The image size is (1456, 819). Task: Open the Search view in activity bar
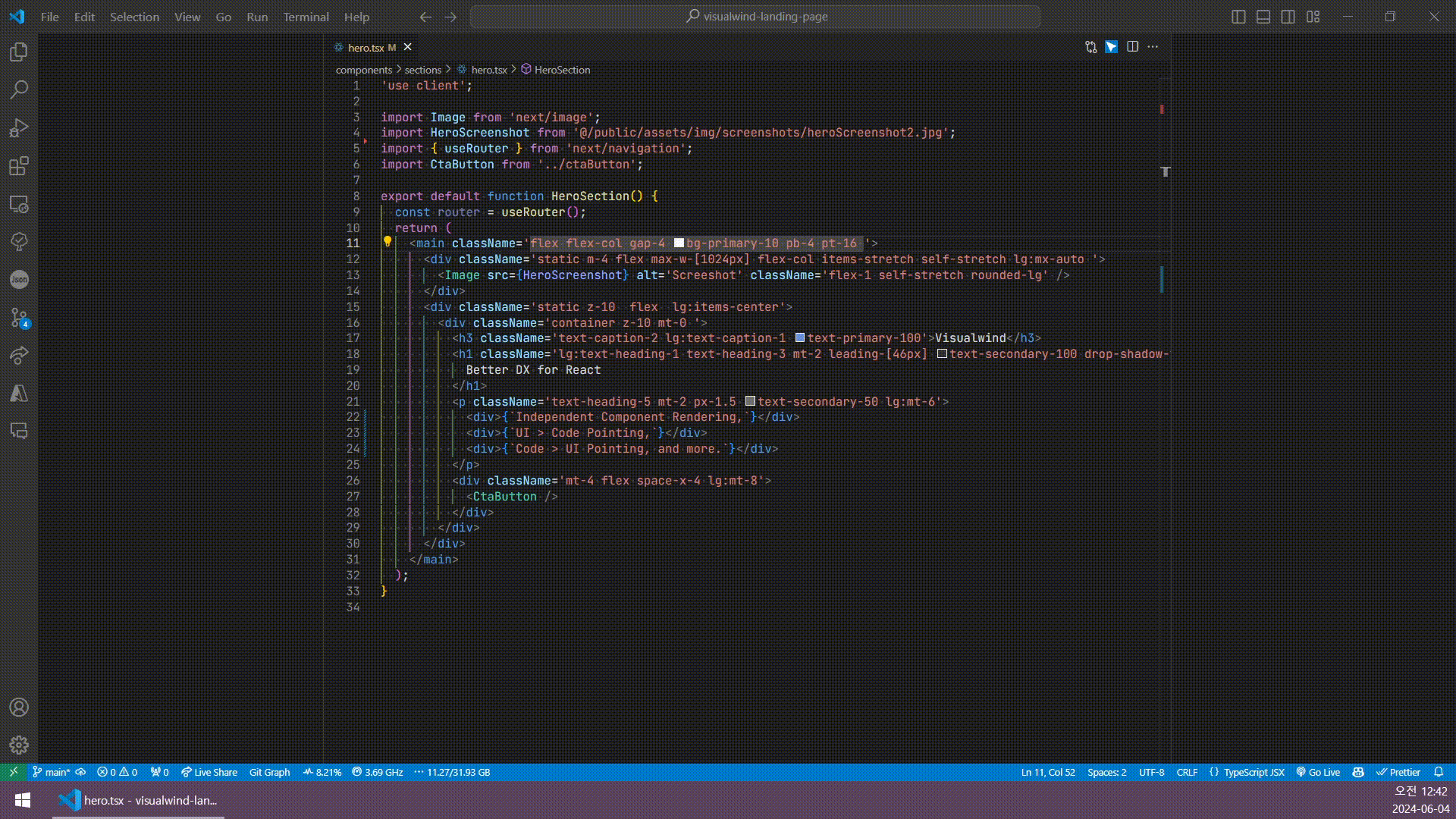pyautogui.click(x=19, y=90)
